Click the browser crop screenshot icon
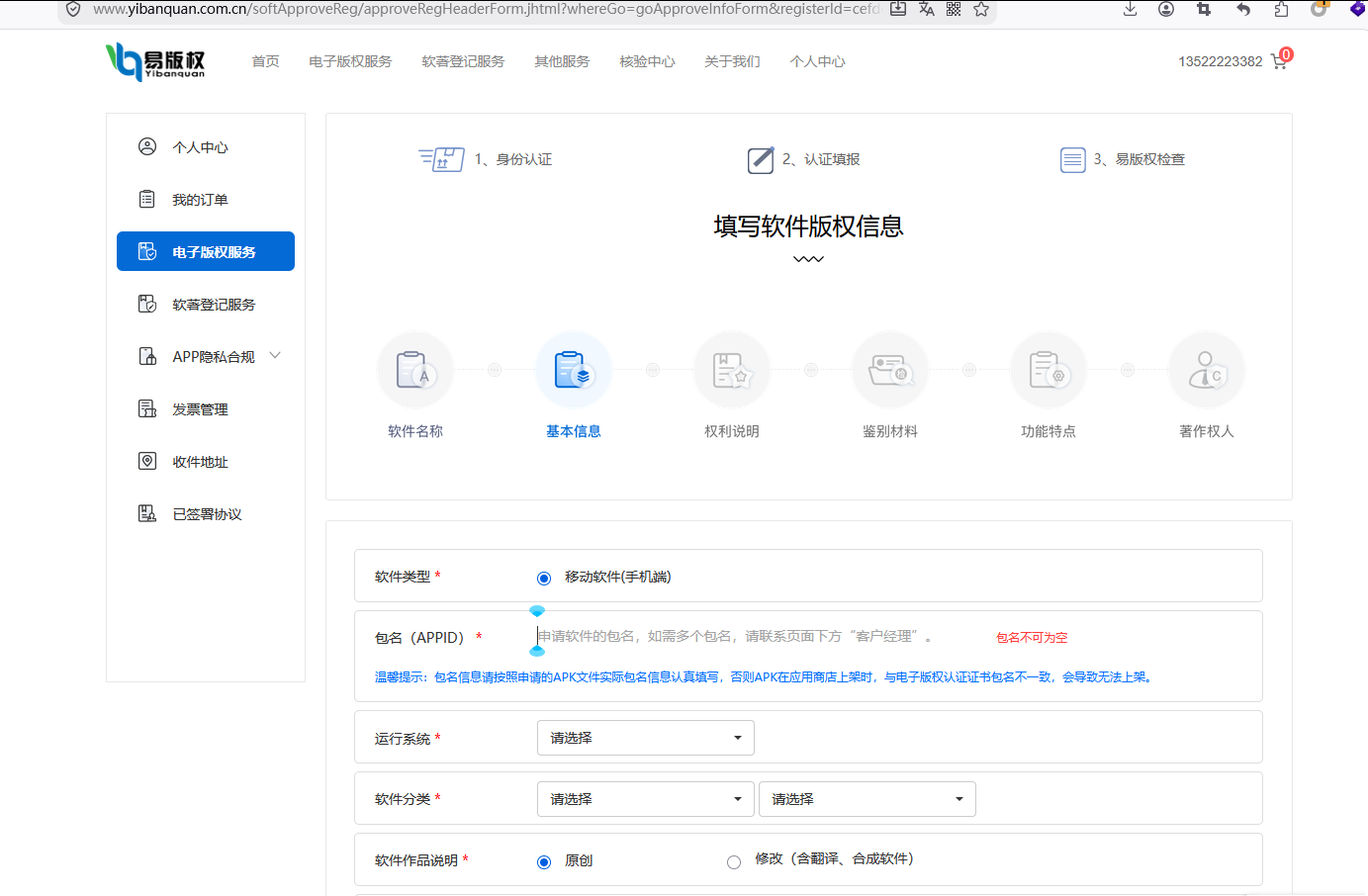Viewport: 1368px width, 896px height. [x=1204, y=9]
